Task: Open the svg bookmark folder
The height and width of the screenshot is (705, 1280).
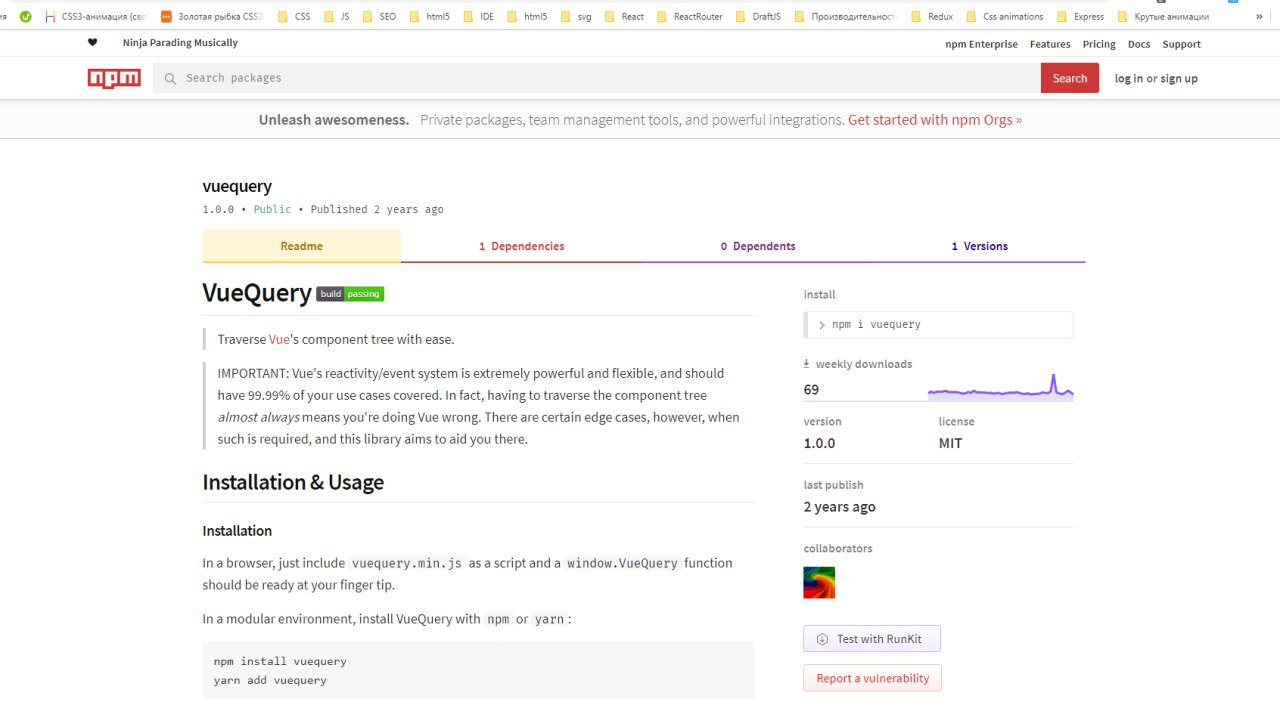Action: point(576,16)
